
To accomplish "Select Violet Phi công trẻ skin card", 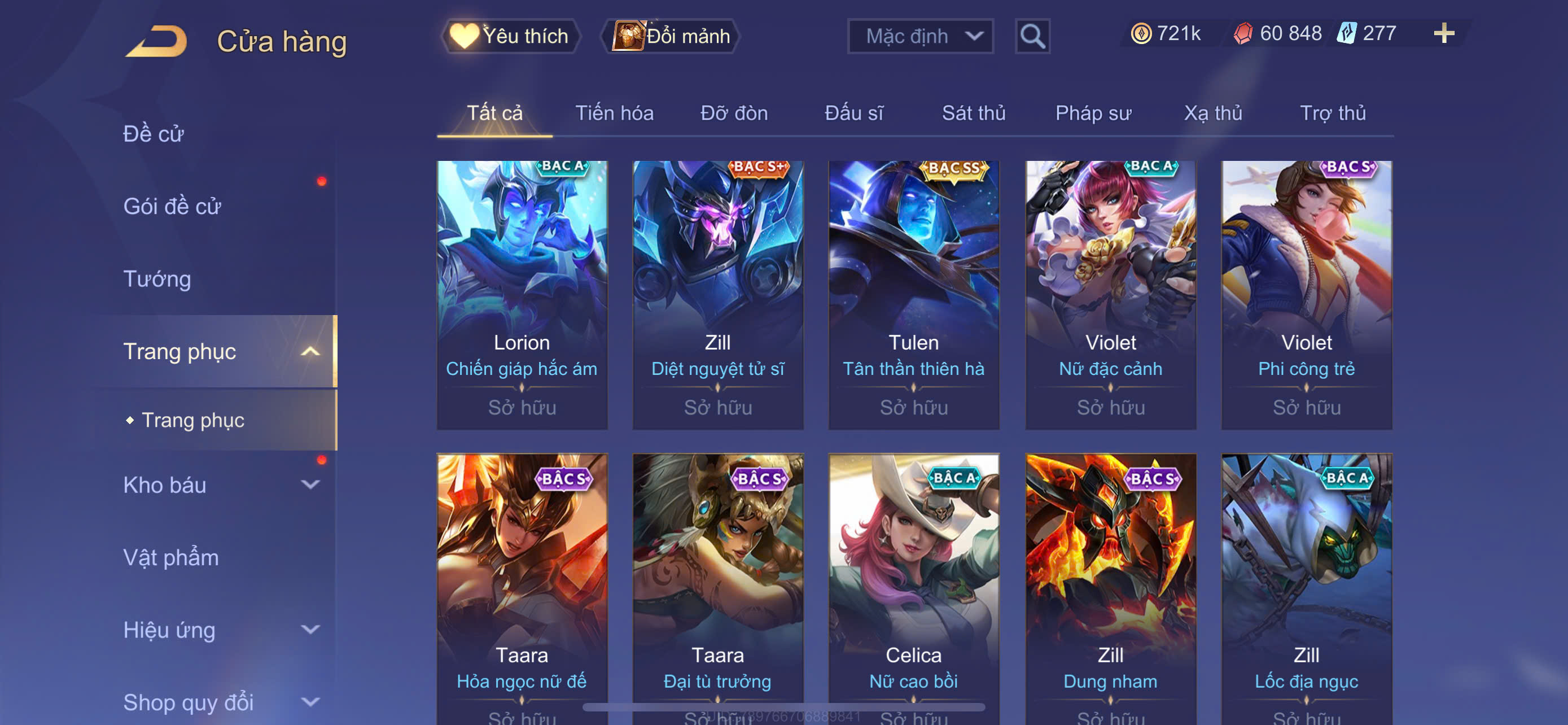I will 1306,295.
